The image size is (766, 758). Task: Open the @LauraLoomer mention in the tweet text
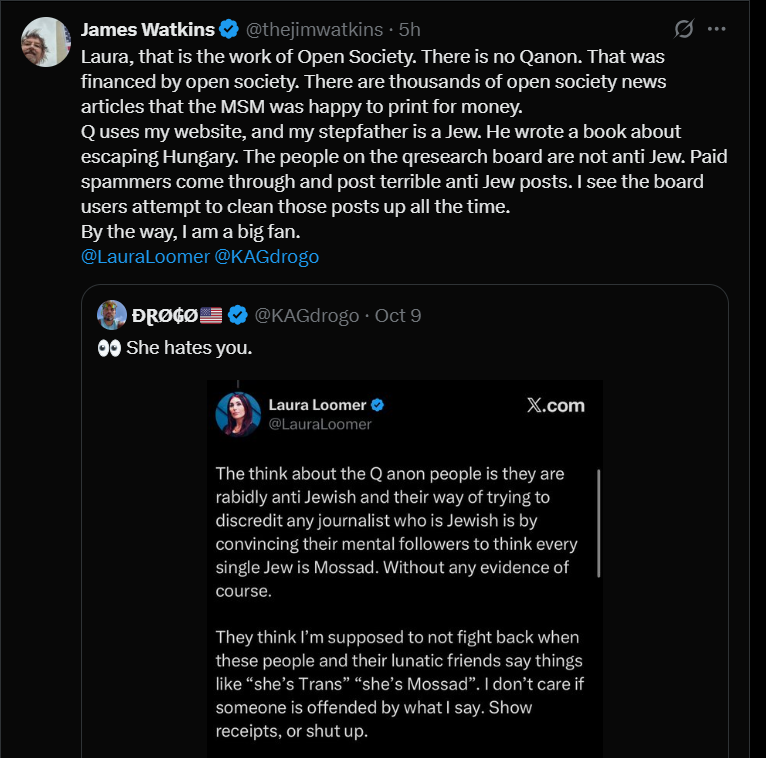[x=145, y=256]
